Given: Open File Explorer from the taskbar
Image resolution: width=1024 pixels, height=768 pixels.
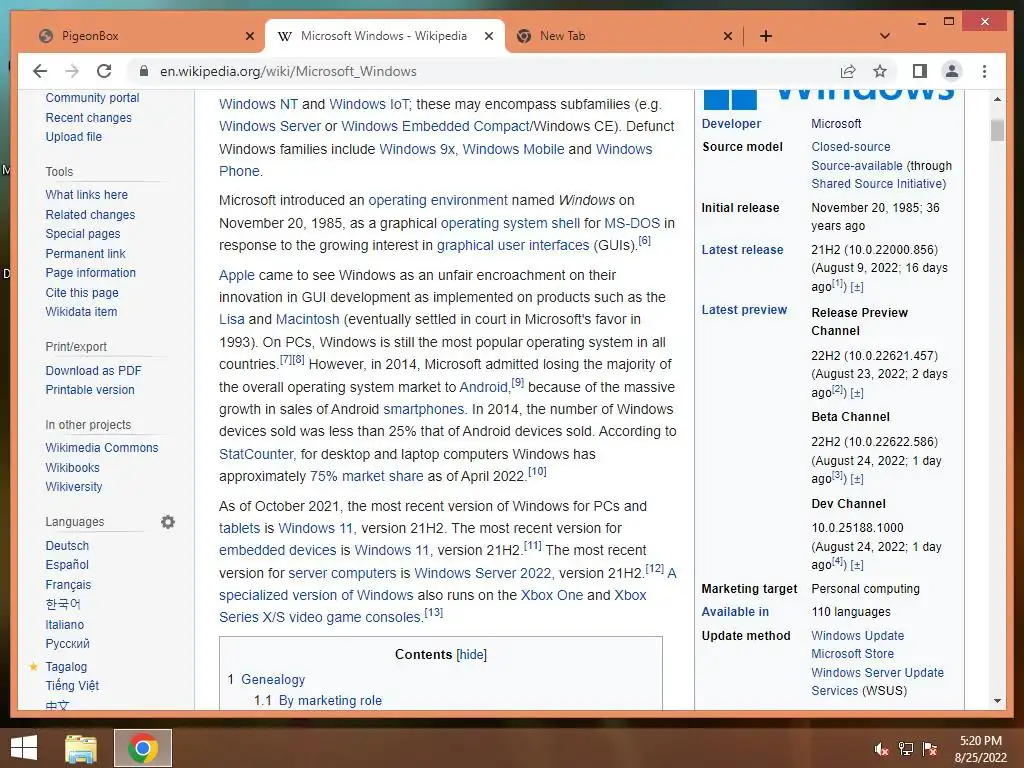Looking at the screenshot, I should point(81,748).
